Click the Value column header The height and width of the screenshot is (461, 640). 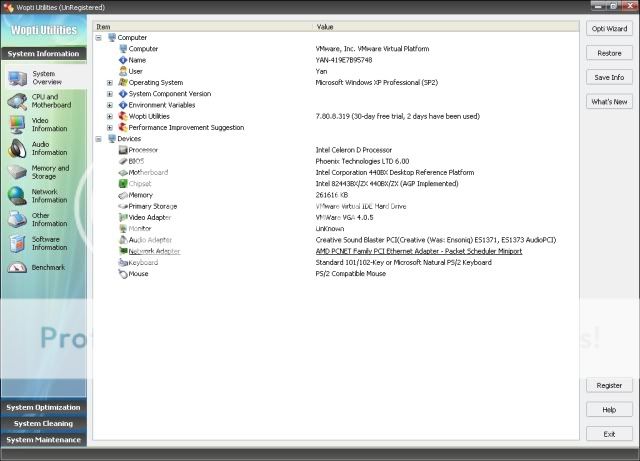coord(447,27)
